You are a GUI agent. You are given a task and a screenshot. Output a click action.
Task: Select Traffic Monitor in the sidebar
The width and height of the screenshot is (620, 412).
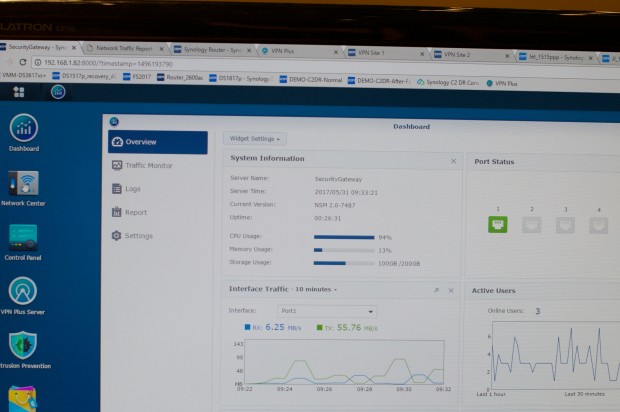[x=148, y=165]
